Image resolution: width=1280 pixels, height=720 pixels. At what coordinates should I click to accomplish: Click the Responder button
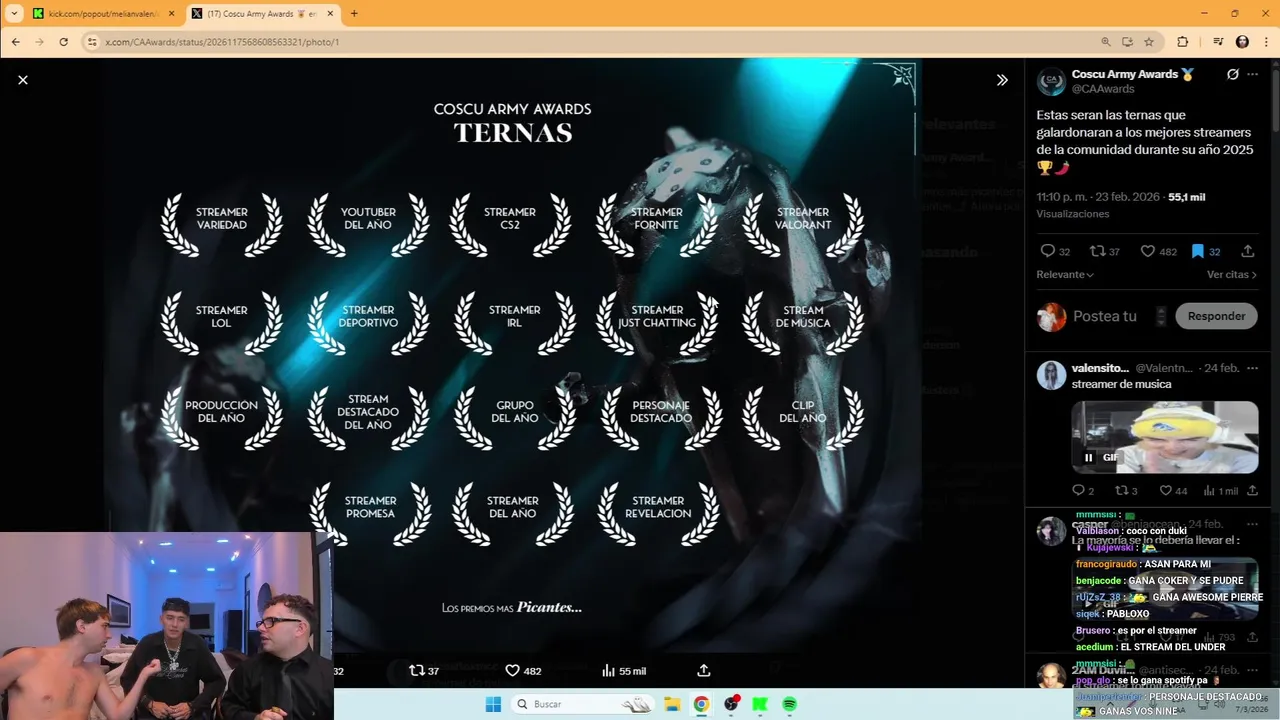1216,316
